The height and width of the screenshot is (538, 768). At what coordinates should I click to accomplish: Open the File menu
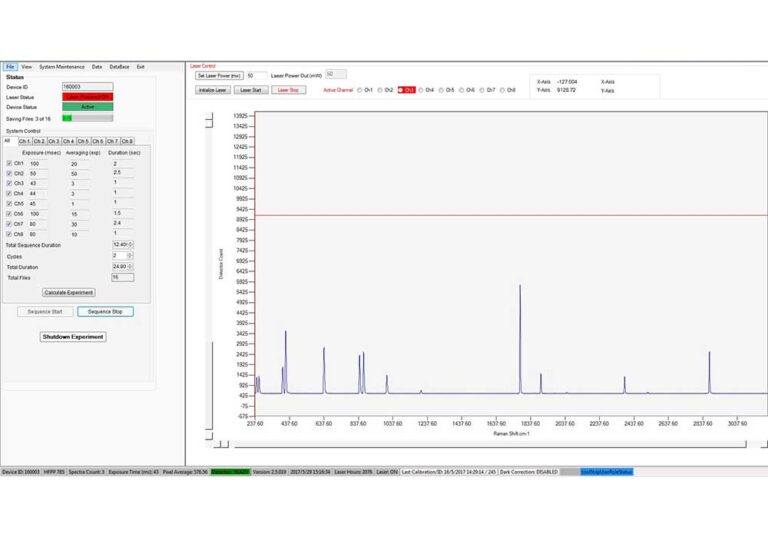pos(10,67)
